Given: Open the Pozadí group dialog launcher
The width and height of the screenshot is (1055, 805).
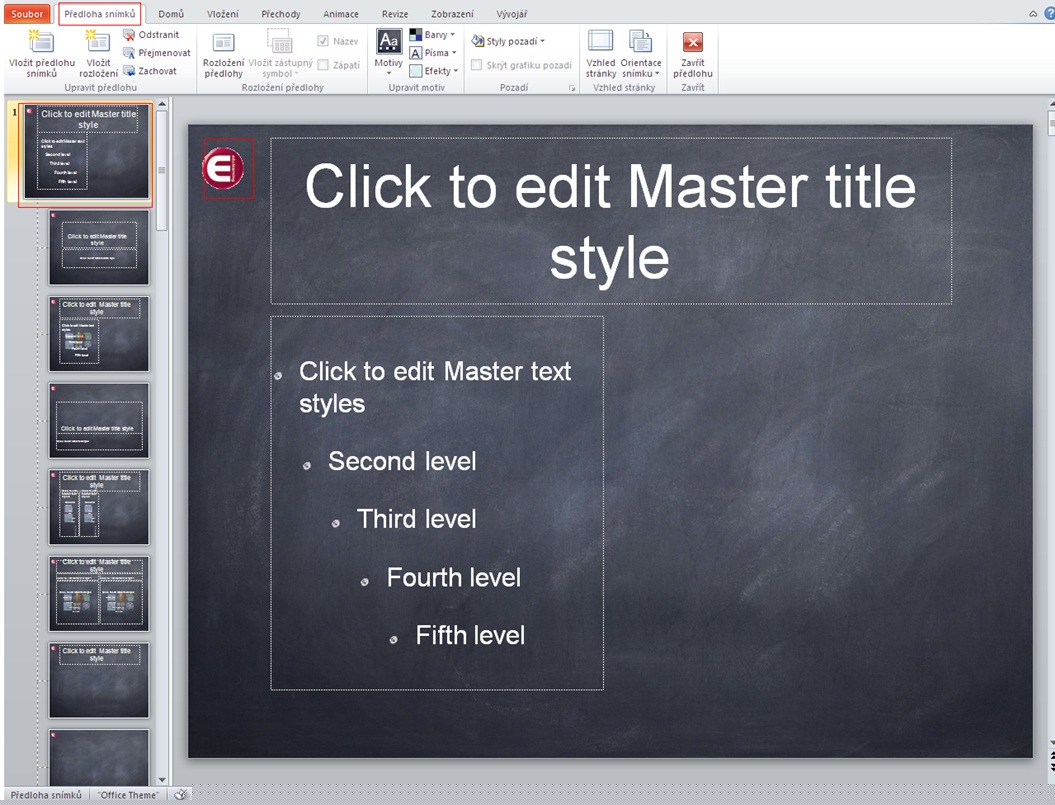Looking at the screenshot, I should [x=572, y=88].
